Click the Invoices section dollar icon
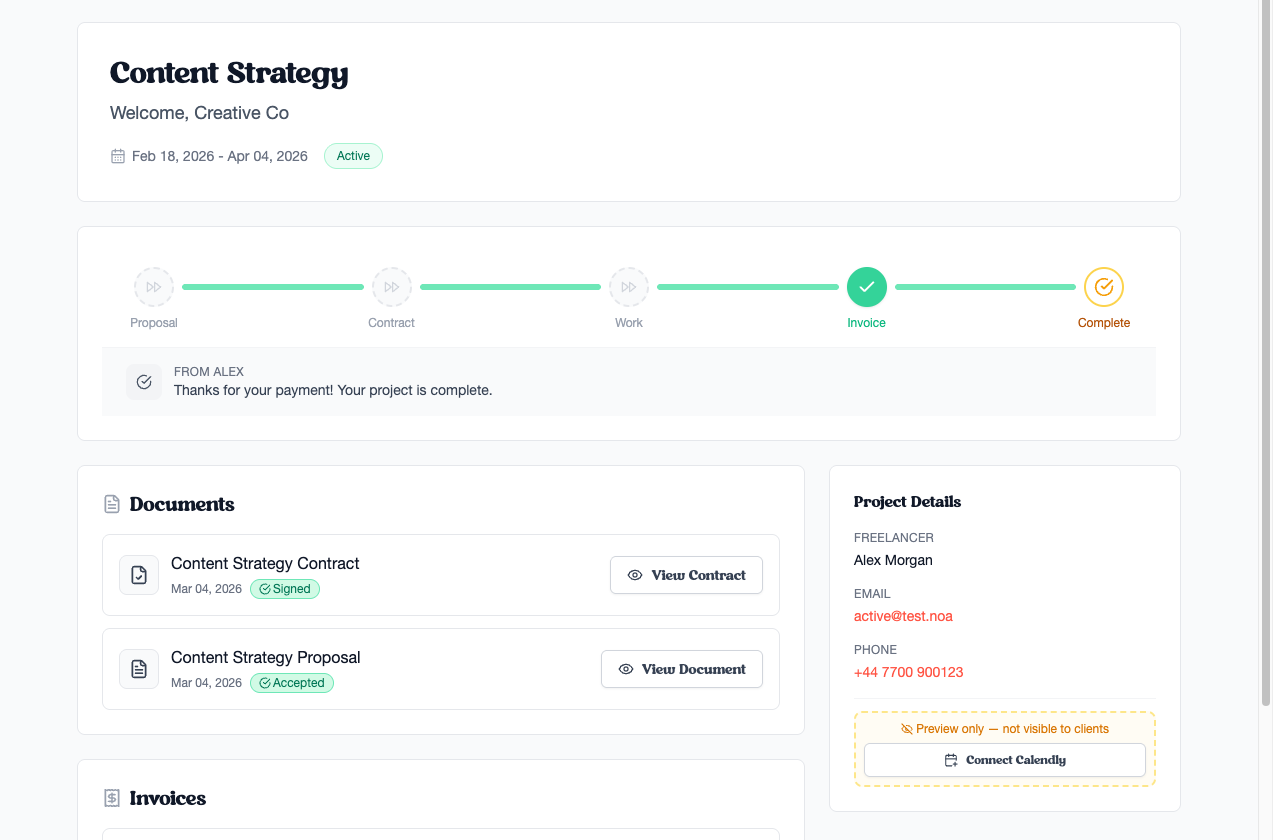Viewport: 1273px width, 840px height. point(112,798)
